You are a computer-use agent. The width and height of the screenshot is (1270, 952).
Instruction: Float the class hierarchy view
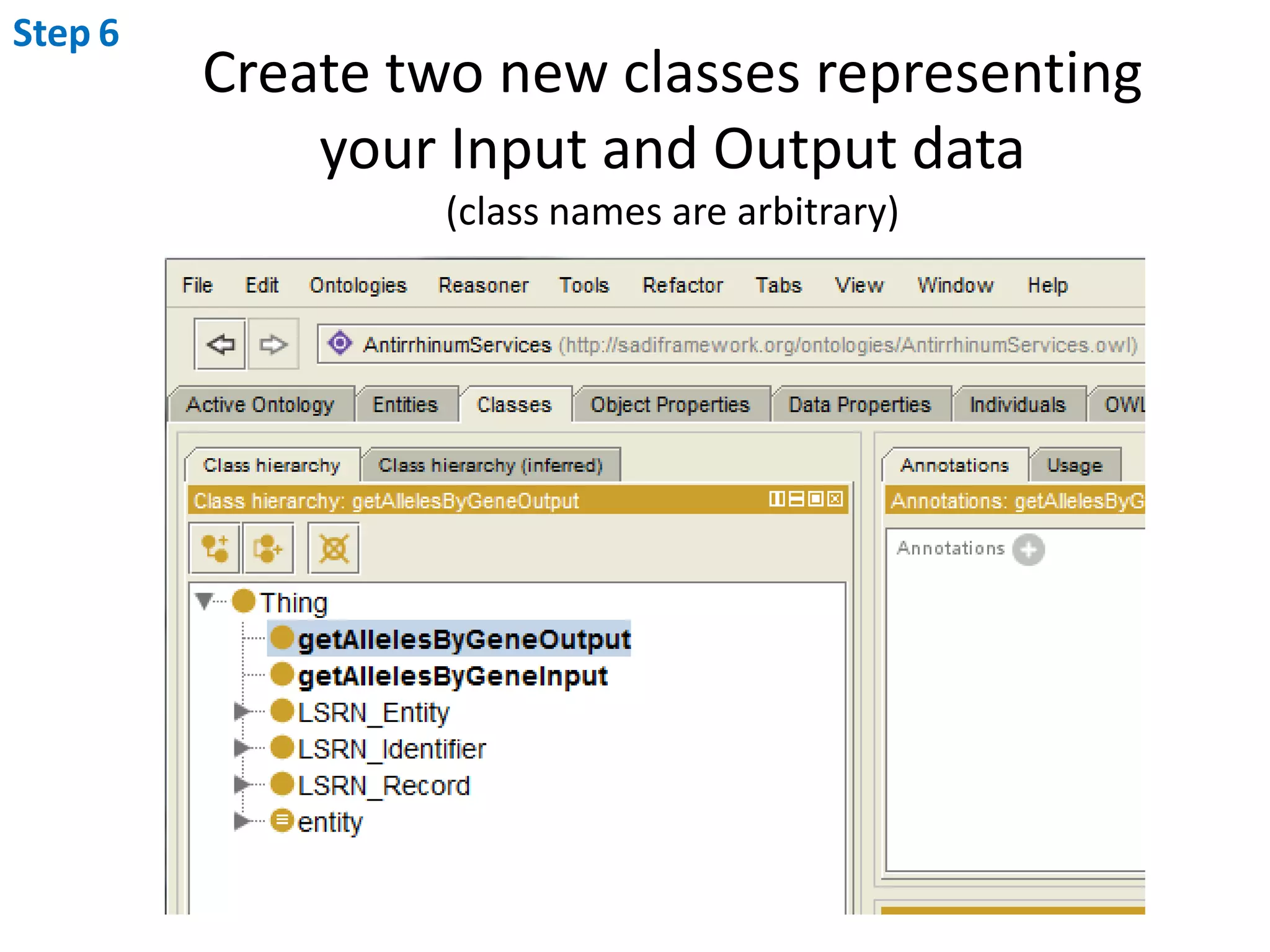click(816, 499)
